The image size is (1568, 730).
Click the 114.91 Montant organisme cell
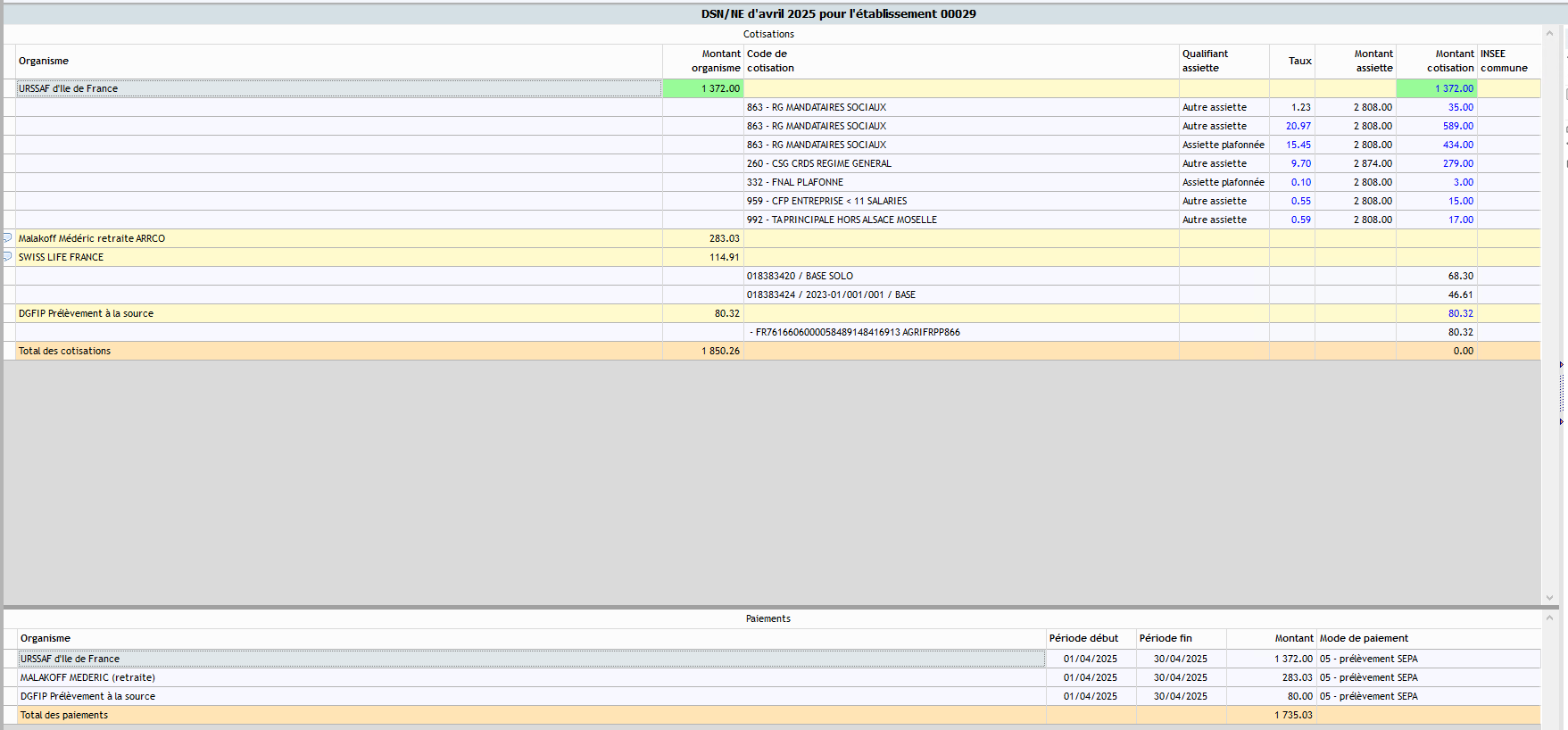pyautogui.click(x=703, y=257)
